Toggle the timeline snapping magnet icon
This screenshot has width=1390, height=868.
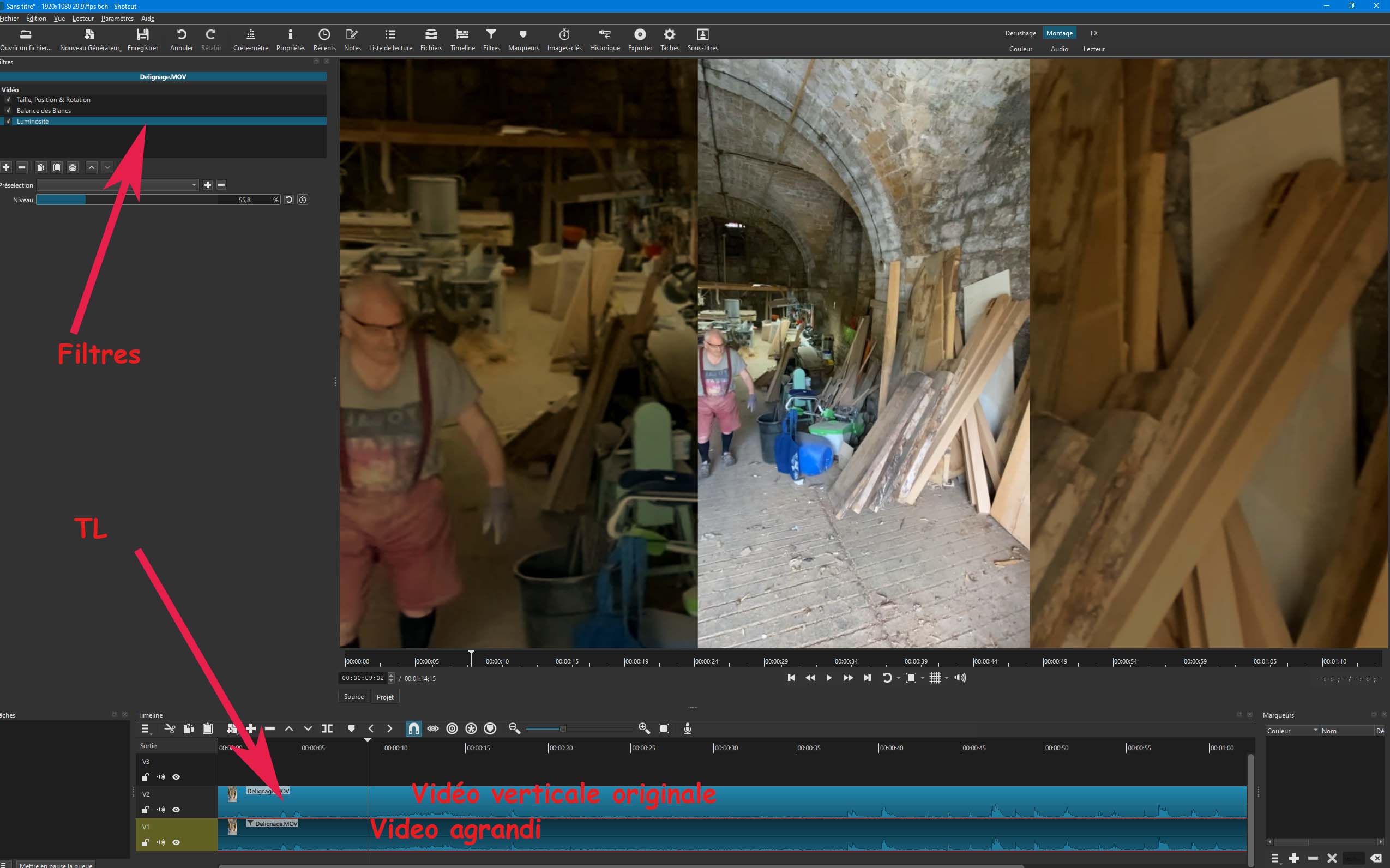(x=413, y=728)
